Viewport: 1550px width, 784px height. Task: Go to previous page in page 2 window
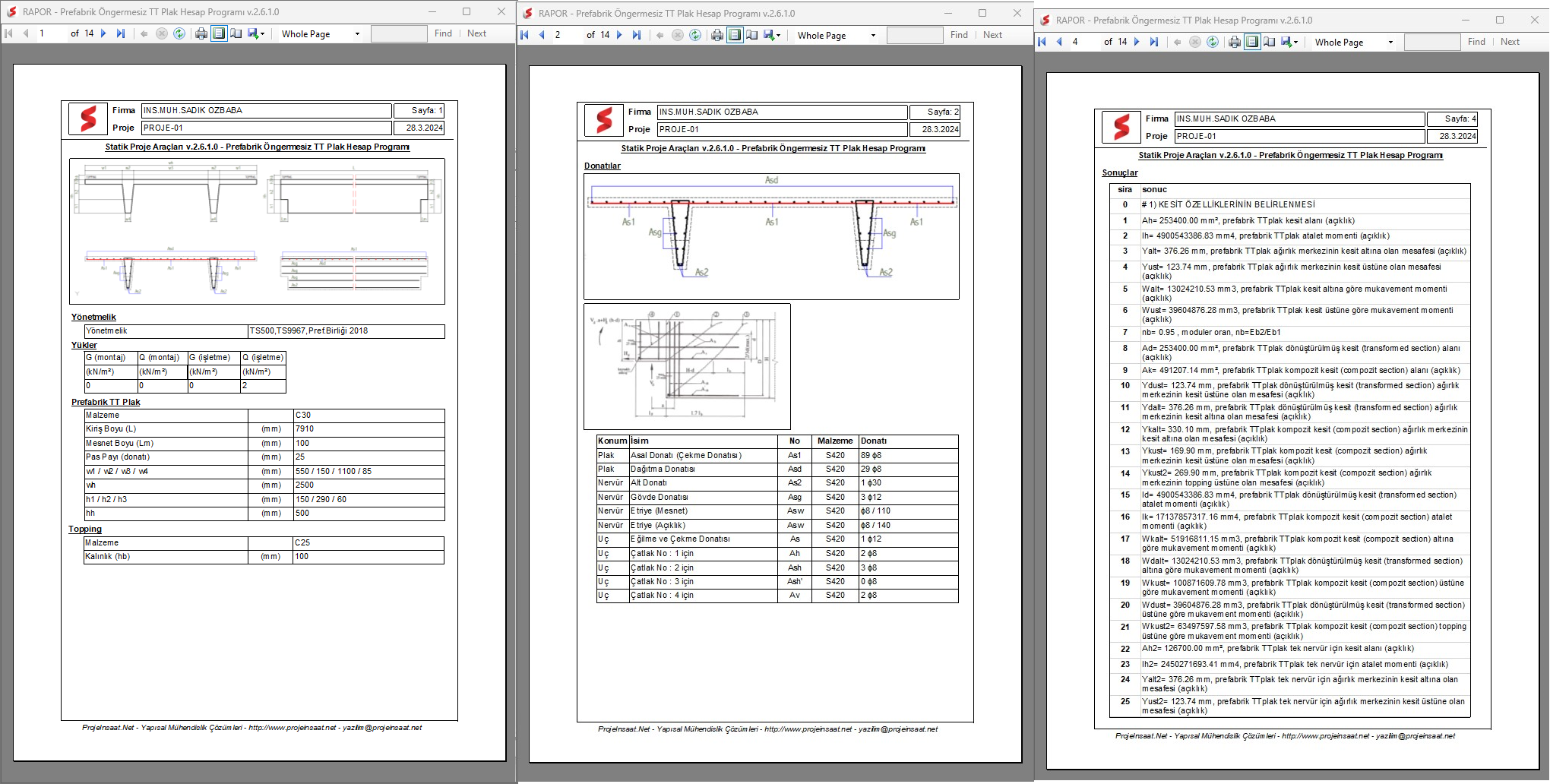542,35
